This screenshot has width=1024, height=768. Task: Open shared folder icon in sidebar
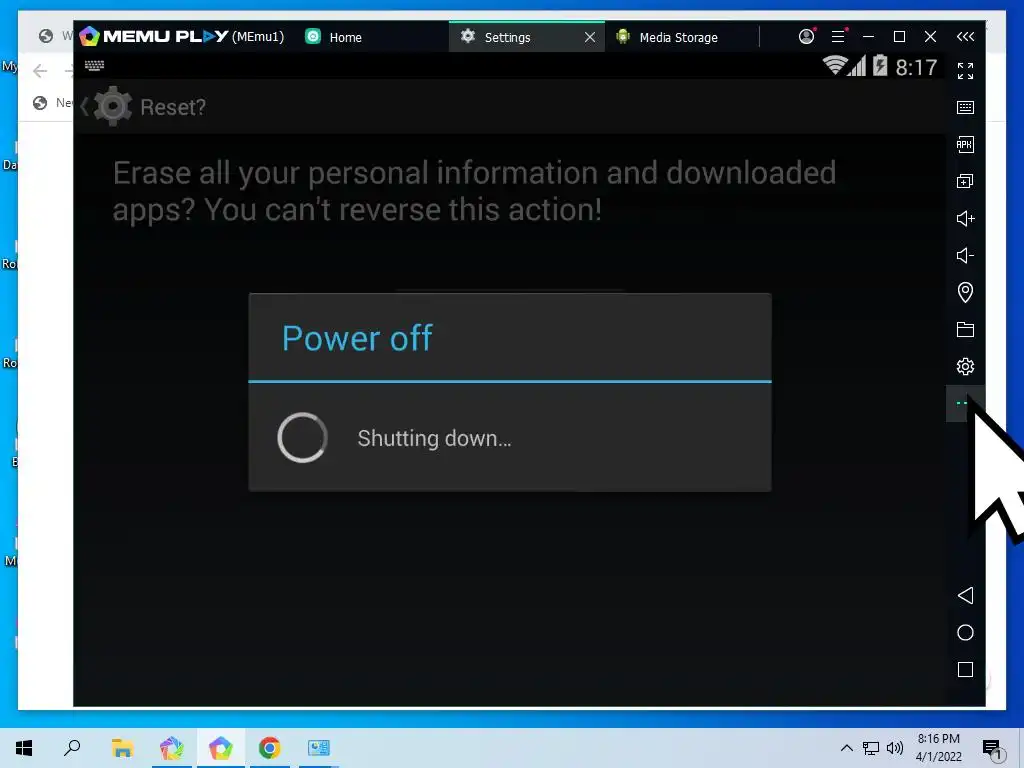tap(965, 329)
